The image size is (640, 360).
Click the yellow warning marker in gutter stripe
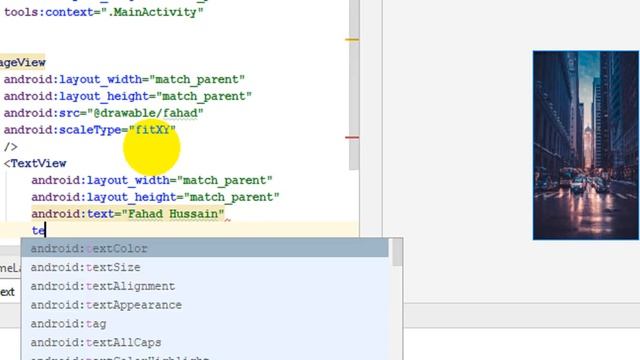[x=352, y=40]
